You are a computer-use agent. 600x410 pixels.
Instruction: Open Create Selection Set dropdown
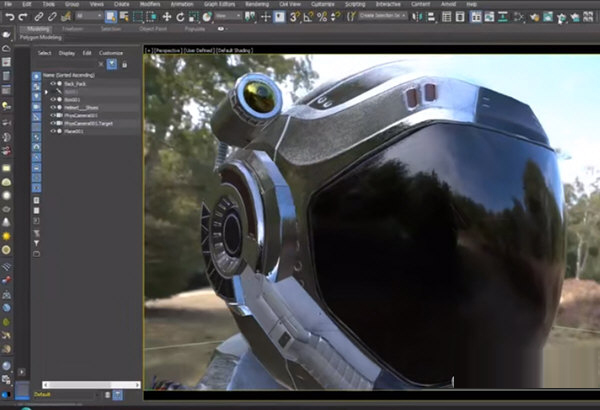(x=383, y=16)
